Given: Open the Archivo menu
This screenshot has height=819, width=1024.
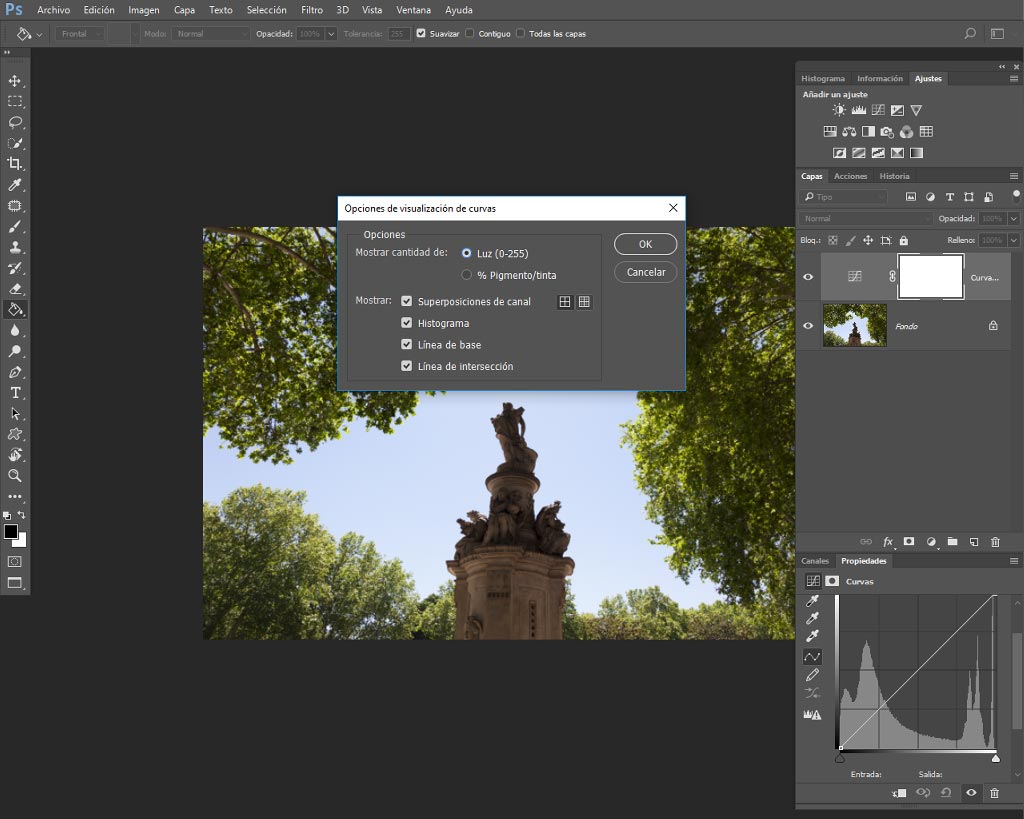Looking at the screenshot, I should coord(54,10).
